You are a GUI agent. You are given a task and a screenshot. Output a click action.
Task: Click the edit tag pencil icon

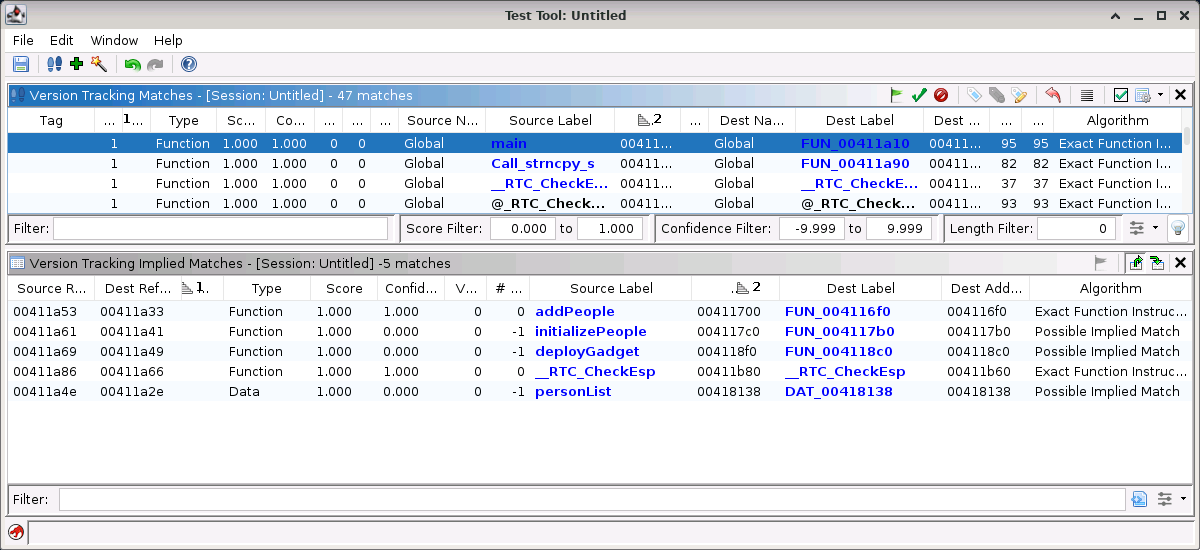pyautogui.click(x=1019, y=95)
